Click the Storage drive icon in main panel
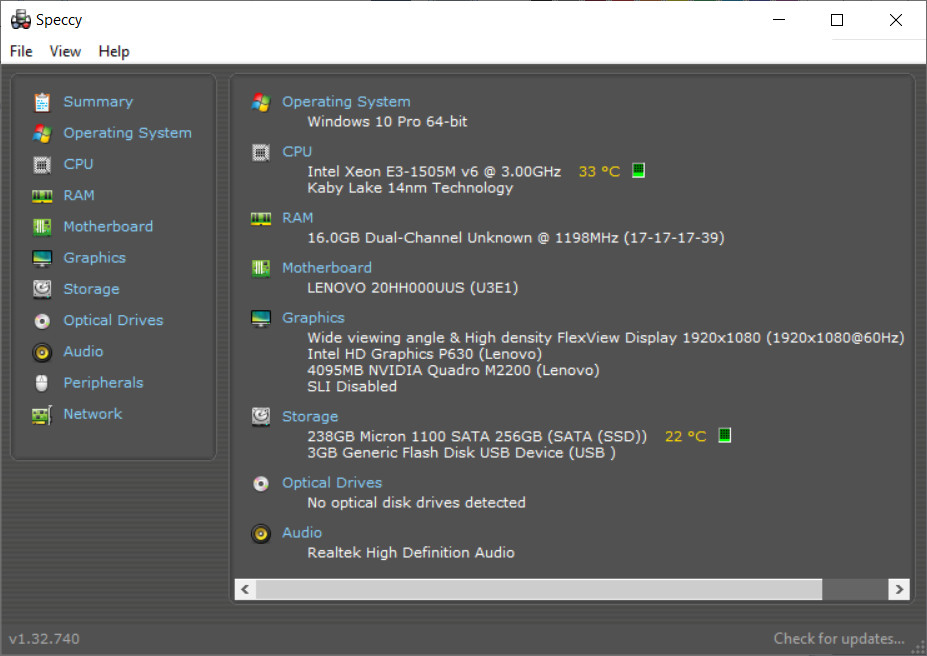Viewport: 927px width, 656px height. tap(261, 417)
